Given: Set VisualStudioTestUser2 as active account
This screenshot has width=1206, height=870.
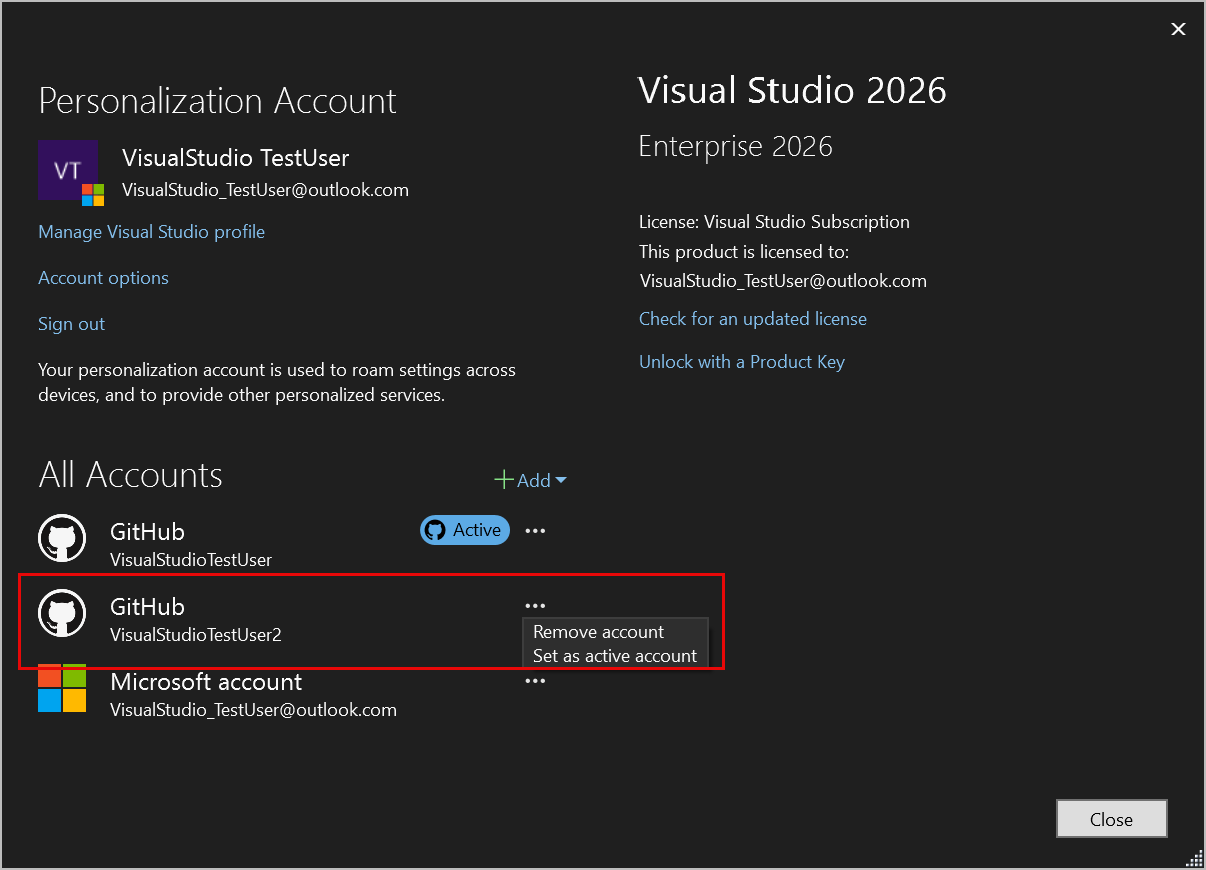Looking at the screenshot, I should tap(614, 655).
